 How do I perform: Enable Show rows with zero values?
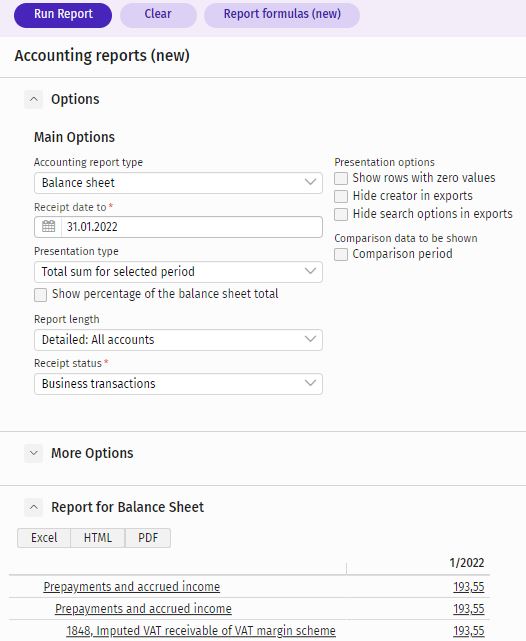pyautogui.click(x=341, y=178)
